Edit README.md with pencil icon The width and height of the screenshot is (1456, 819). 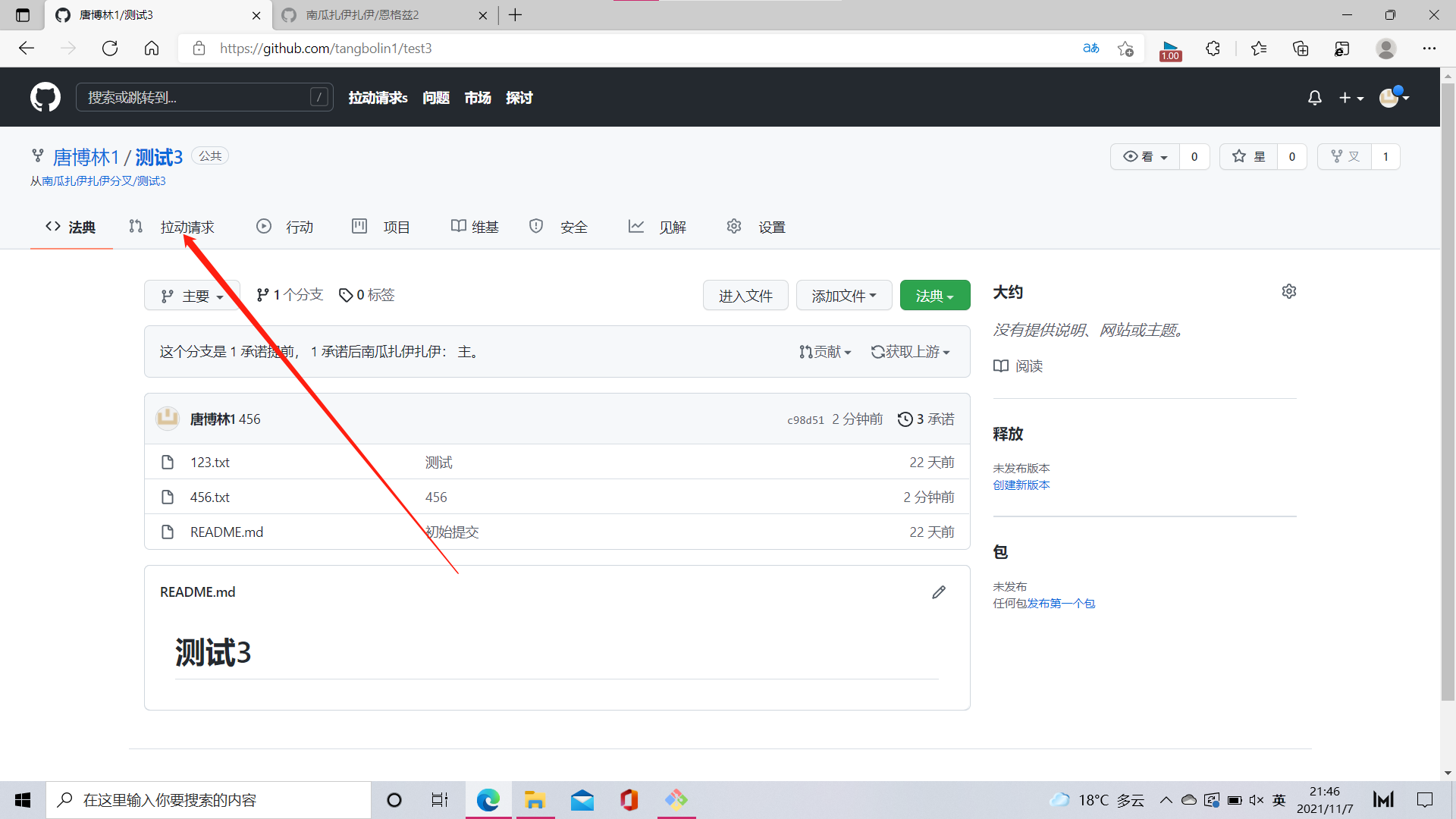[x=939, y=592]
